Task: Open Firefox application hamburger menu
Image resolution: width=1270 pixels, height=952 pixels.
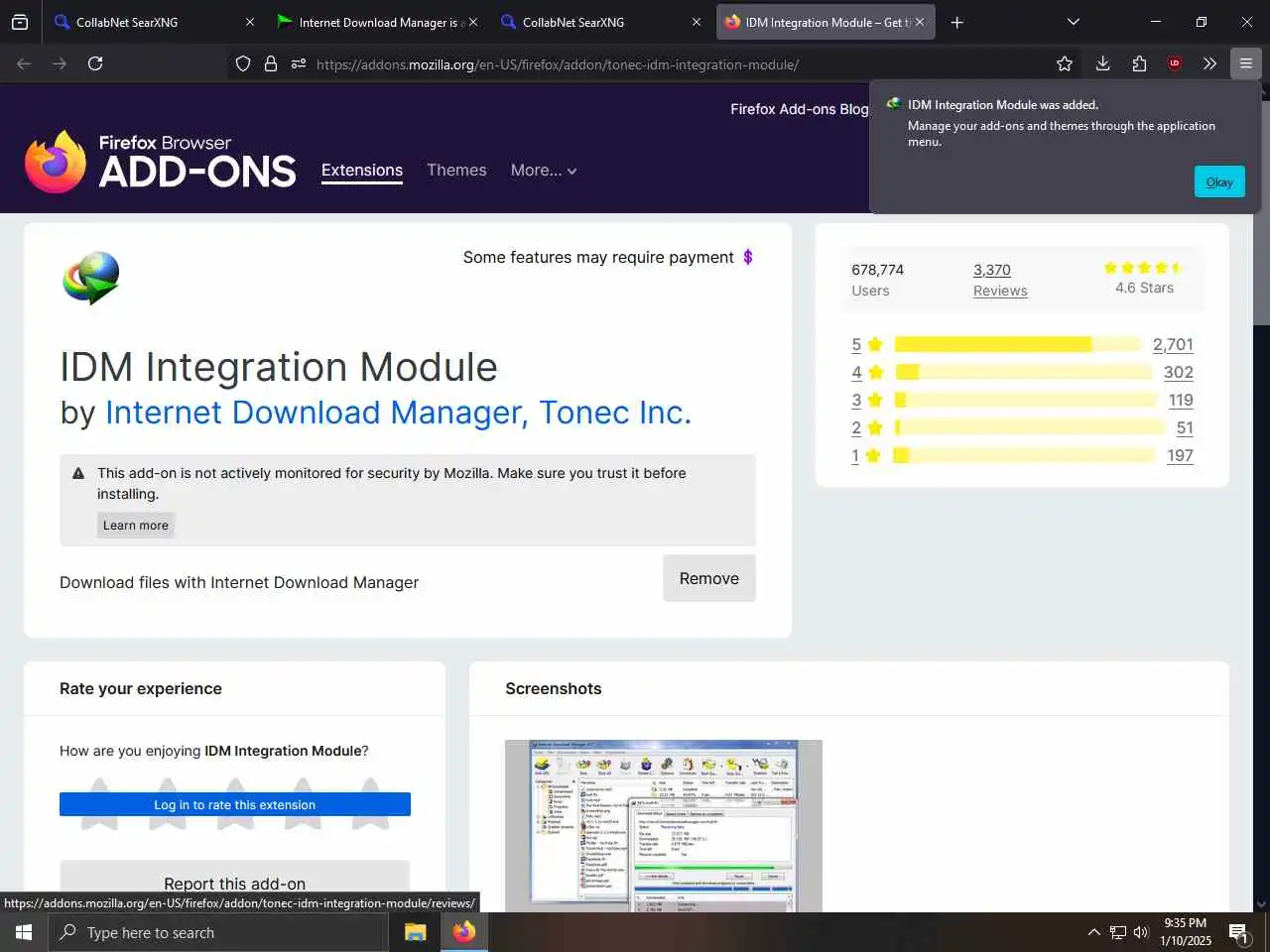Action: click(x=1246, y=63)
